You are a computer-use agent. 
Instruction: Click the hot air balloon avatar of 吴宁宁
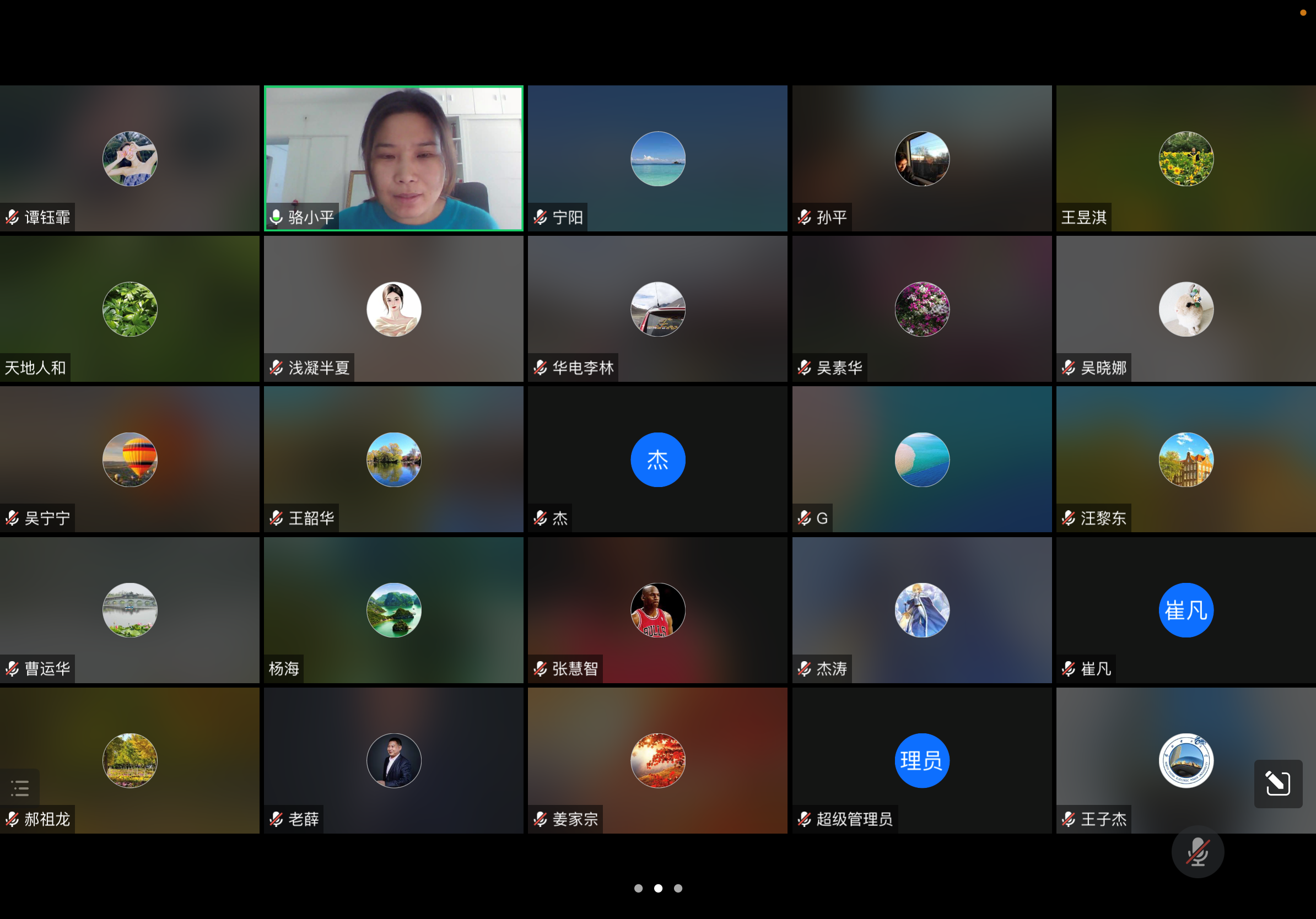130,459
